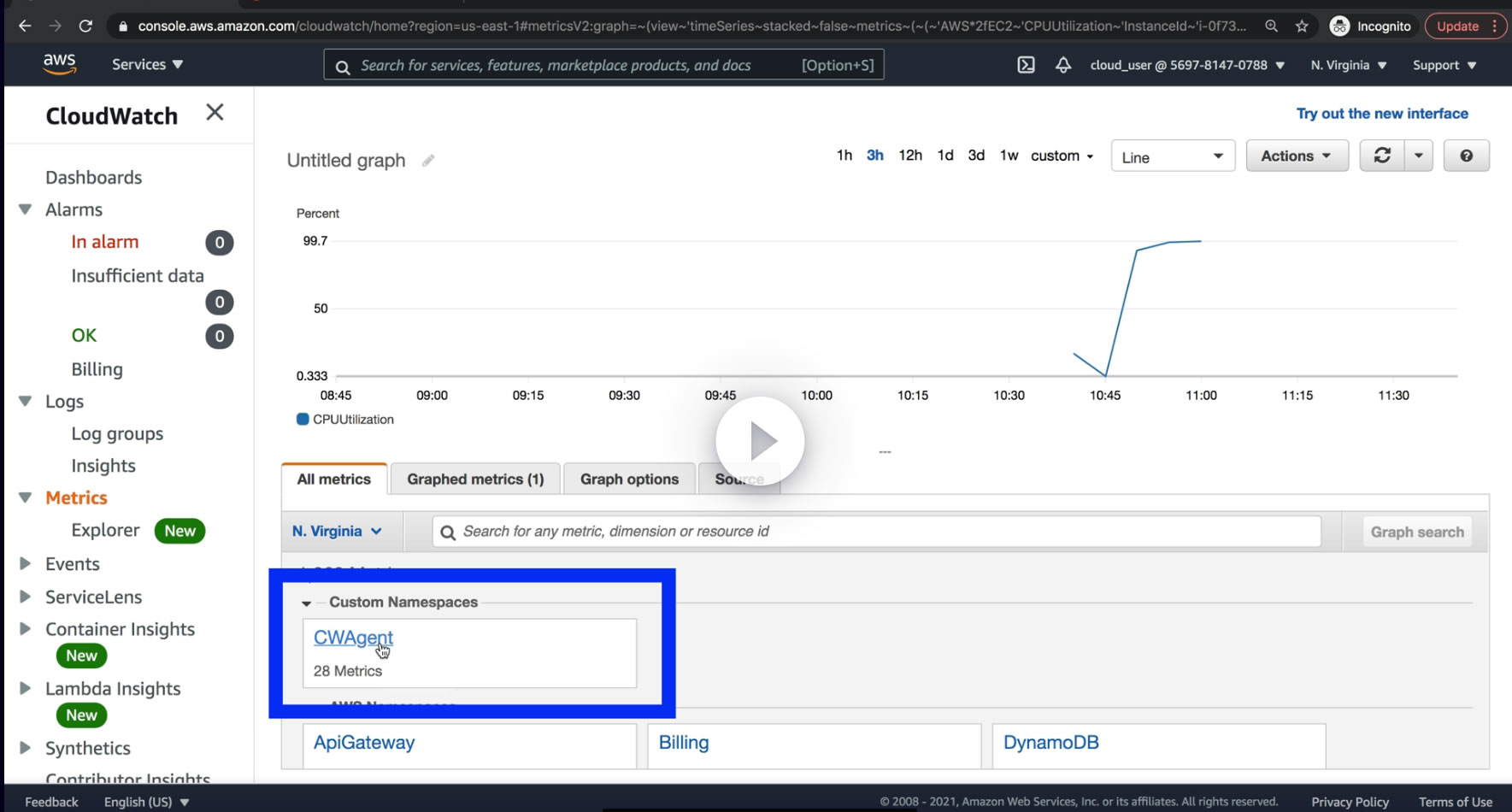
Task: Click the search icon in metric search box
Action: tap(448, 533)
